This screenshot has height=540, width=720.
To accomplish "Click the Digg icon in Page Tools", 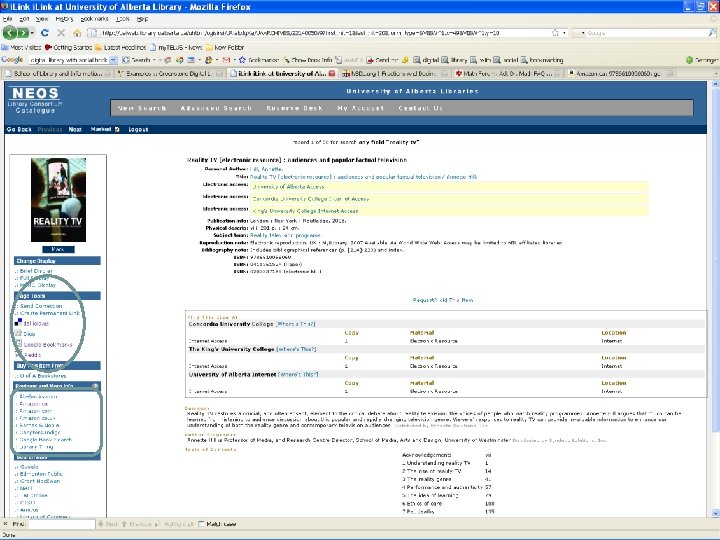I will 19,334.
